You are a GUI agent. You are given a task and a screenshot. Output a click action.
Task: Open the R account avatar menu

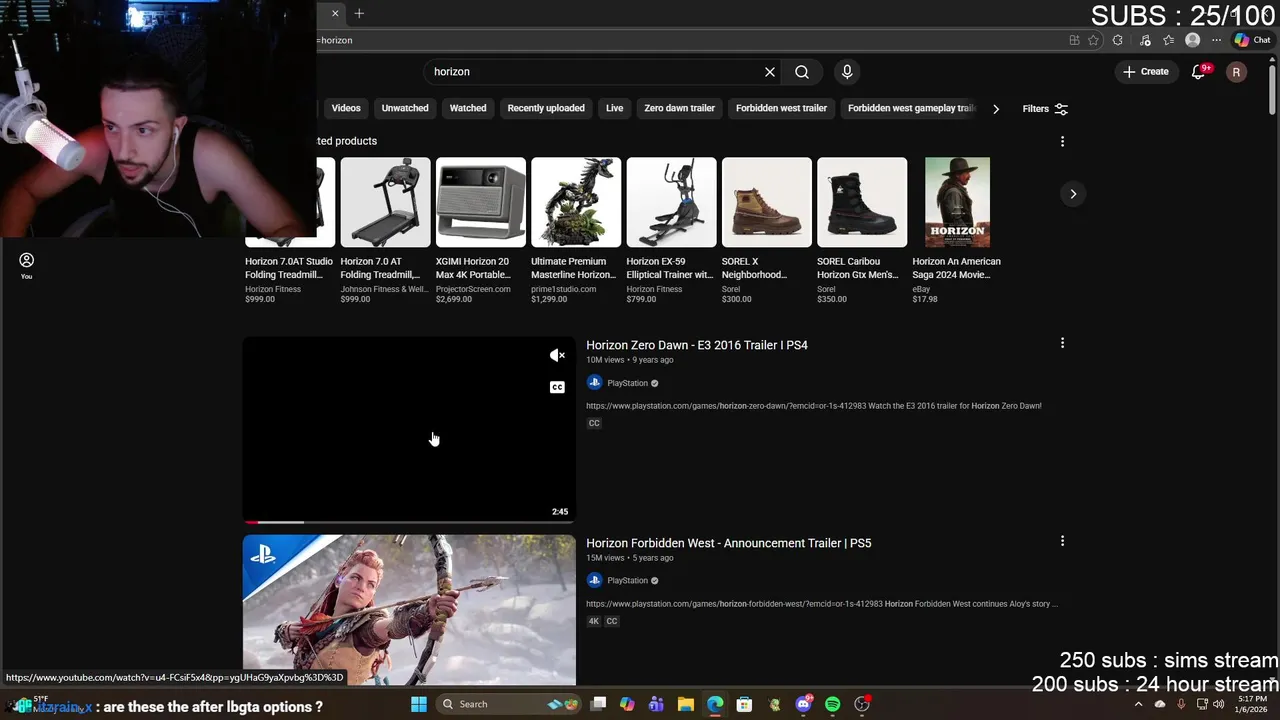click(x=1237, y=72)
